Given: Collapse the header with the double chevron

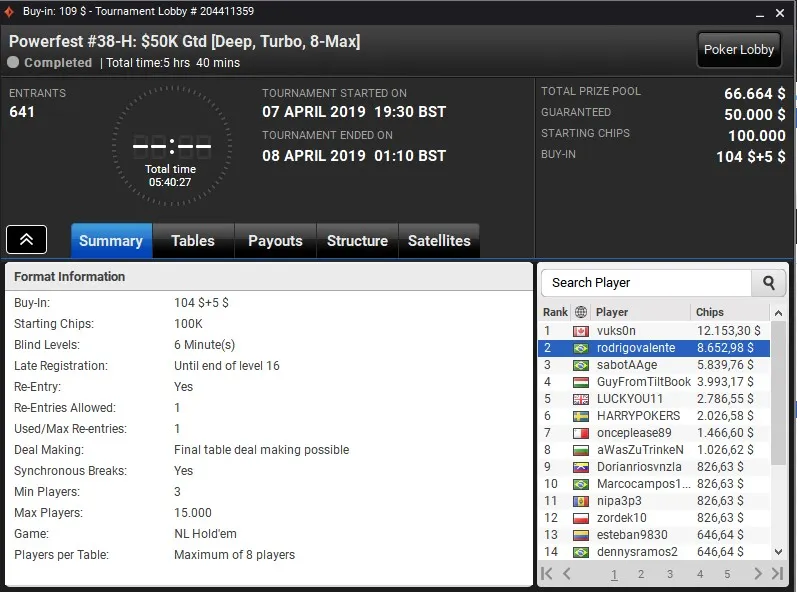Looking at the screenshot, I should pyautogui.click(x=26, y=239).
